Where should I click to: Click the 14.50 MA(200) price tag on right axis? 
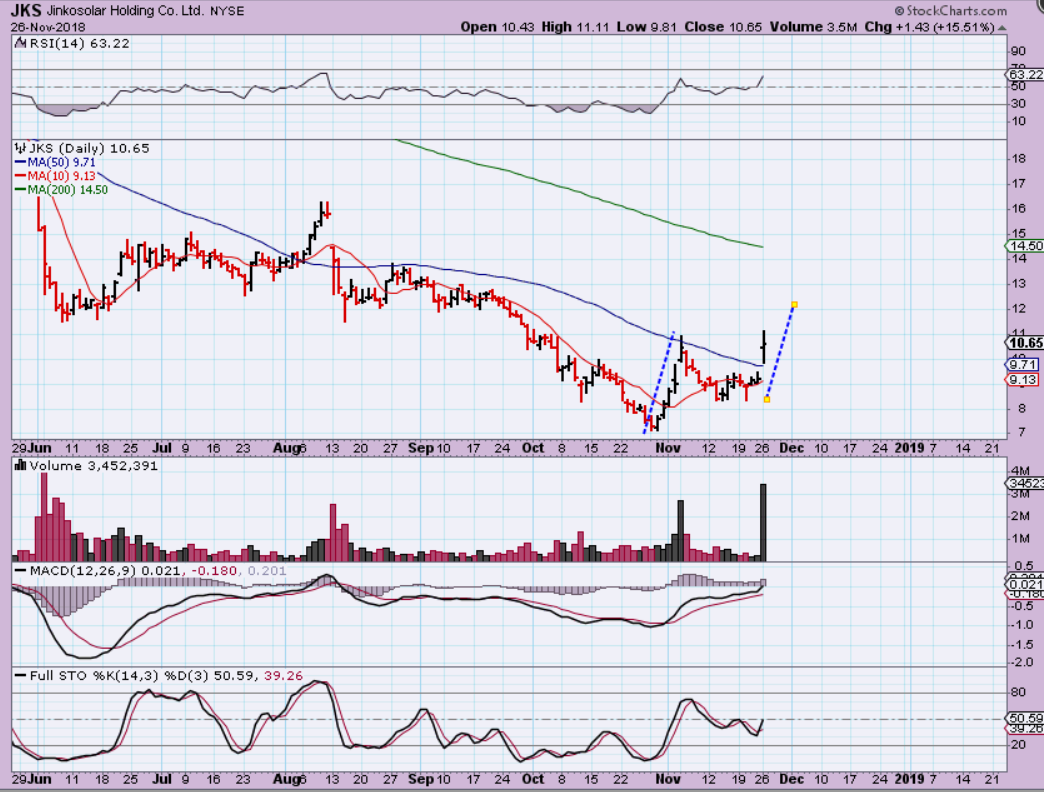pos(1025,246)
